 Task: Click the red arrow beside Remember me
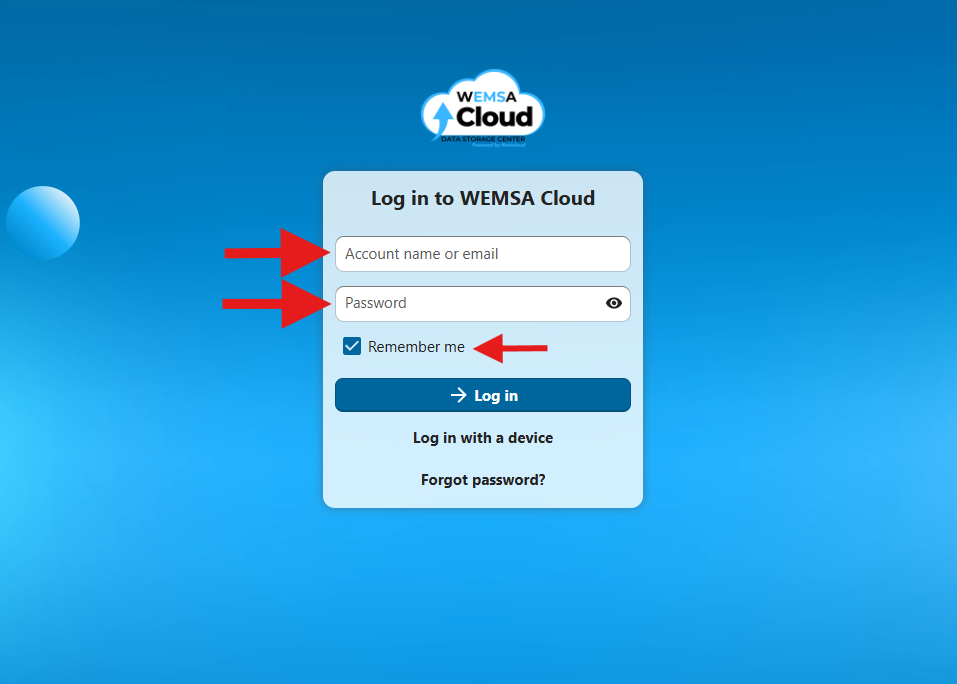point(510,348)
